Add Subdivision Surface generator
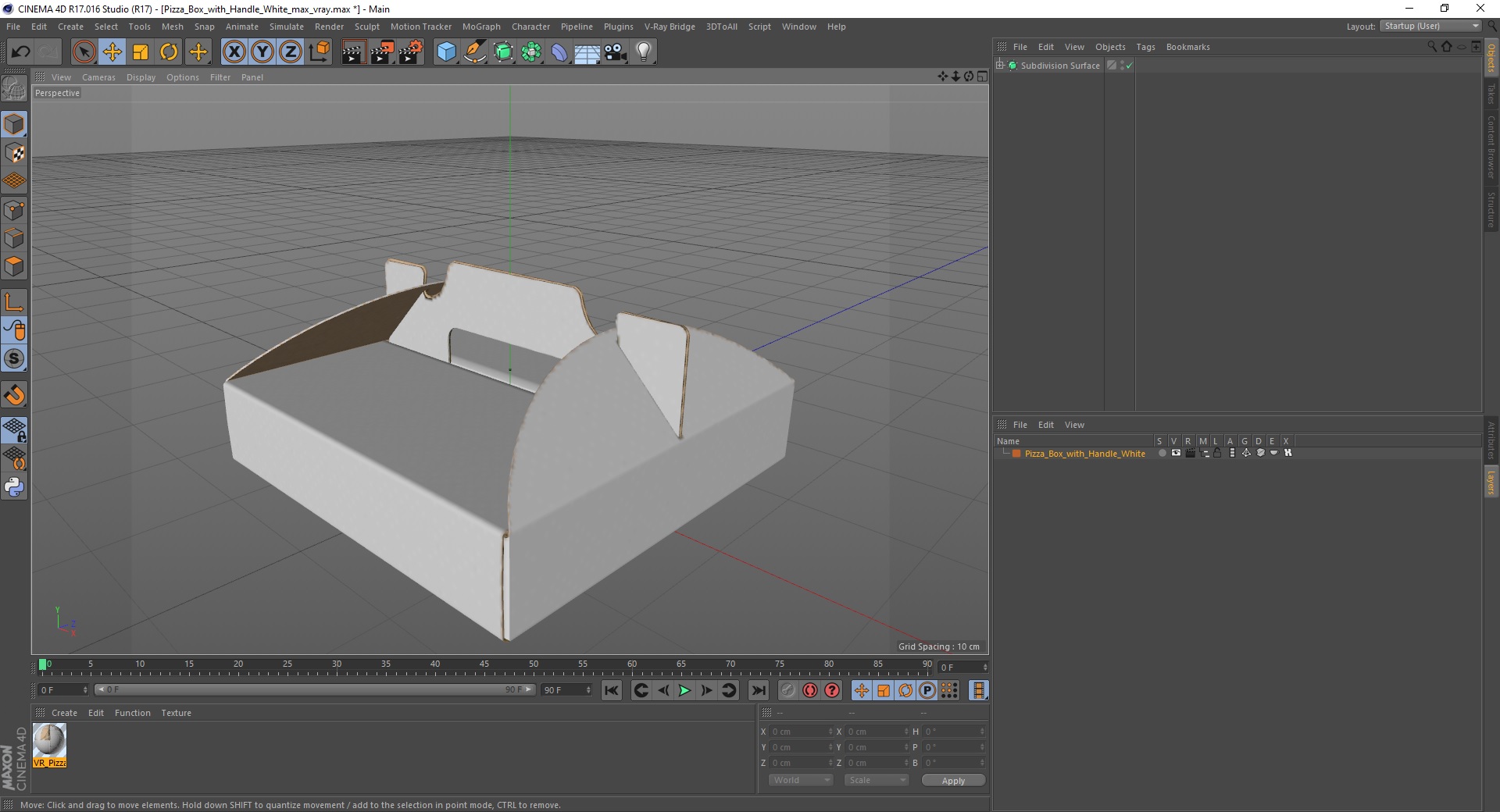Image resolution: width=1500 pixels, height=812 pixels. click(x=503, y=52)
